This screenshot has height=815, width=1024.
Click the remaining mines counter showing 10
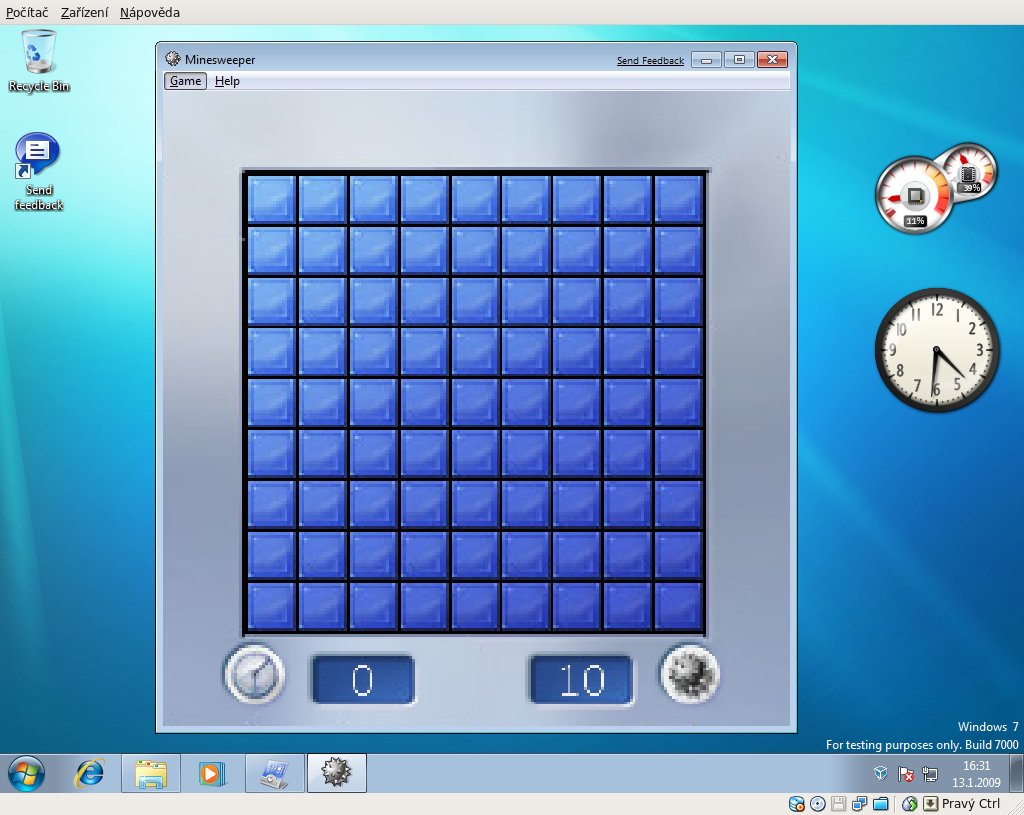coord(581,680)
